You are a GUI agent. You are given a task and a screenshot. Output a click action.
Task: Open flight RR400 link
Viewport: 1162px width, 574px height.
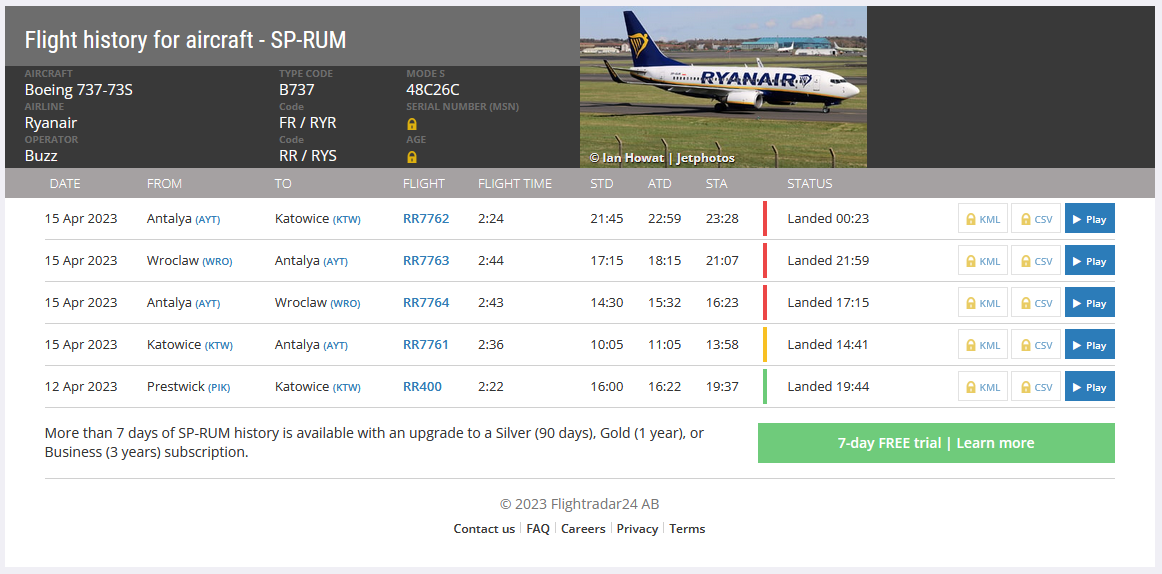[x=422, y=387]
